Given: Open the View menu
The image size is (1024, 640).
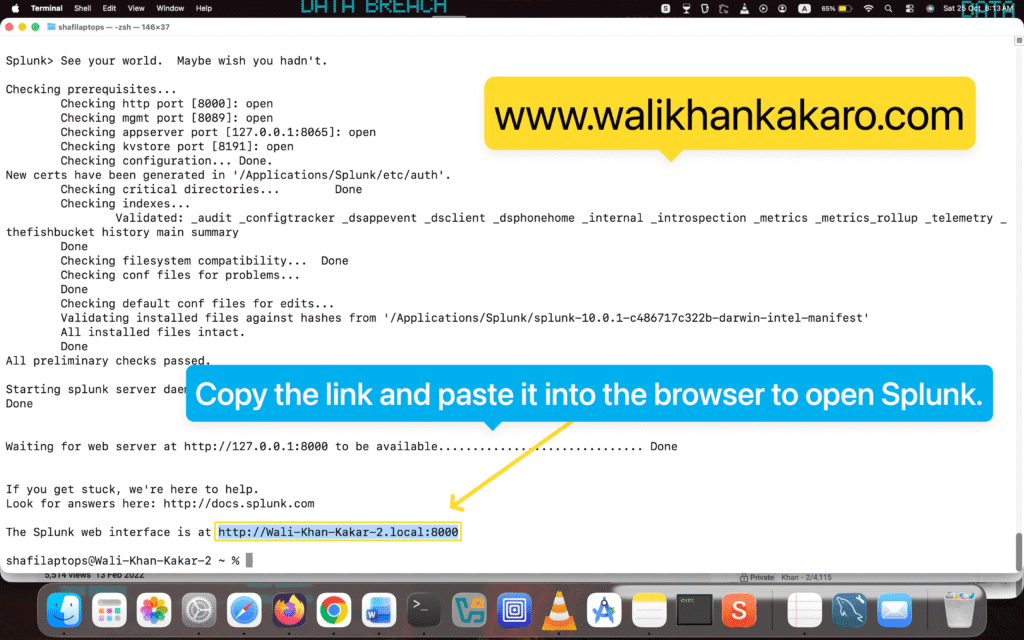Looking at the screenshot, I should click(x=134, y=8).
